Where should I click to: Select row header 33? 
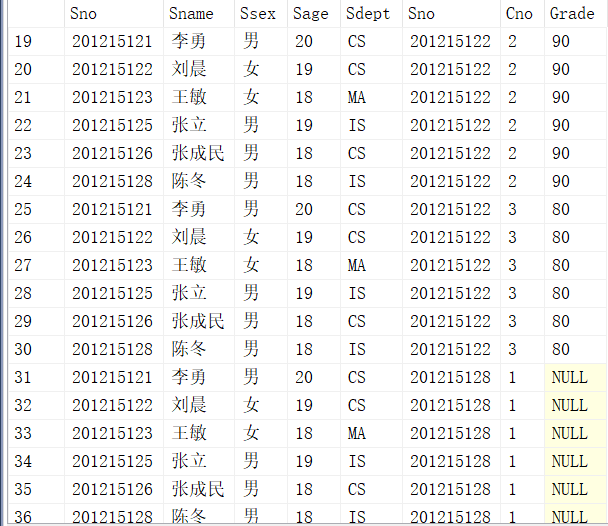(x=36, y=433)
